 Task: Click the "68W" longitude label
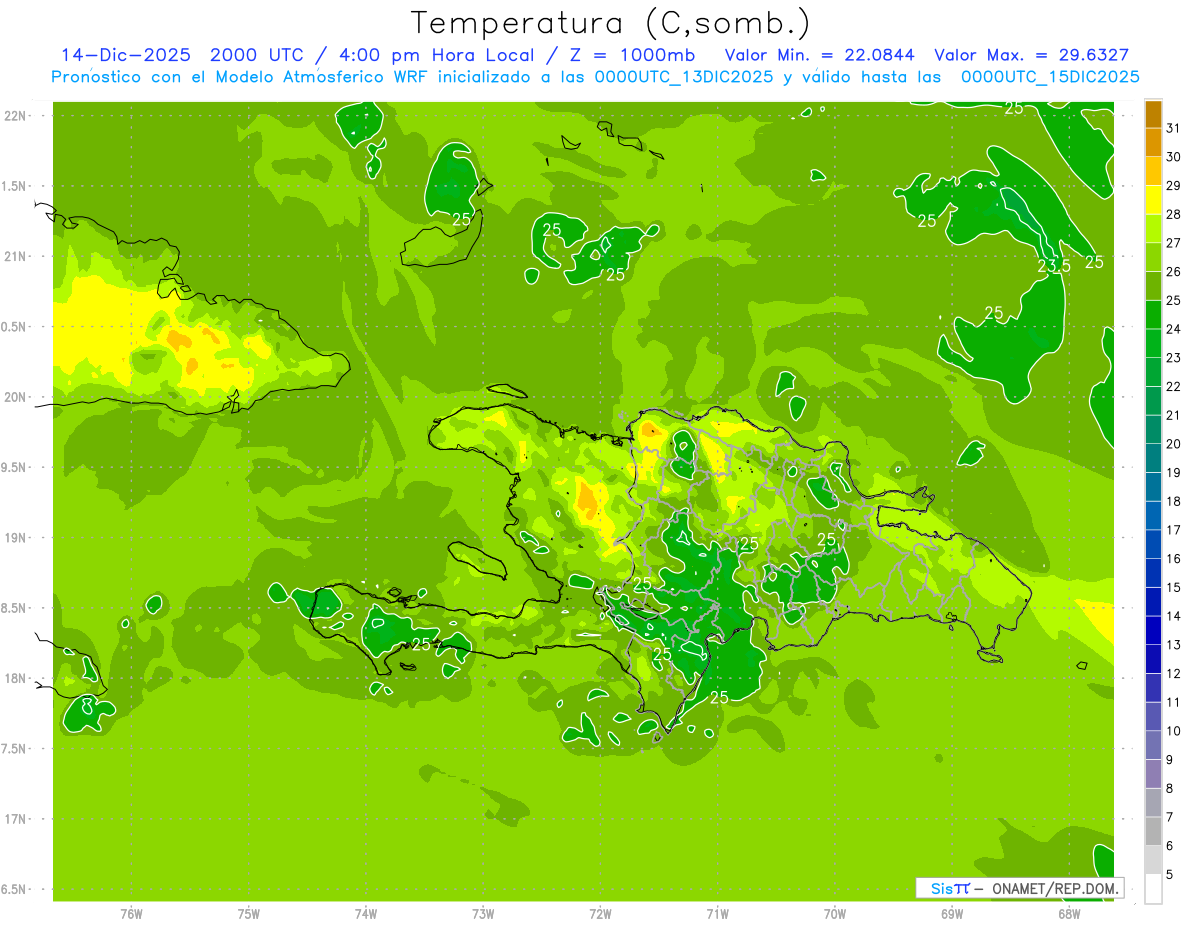point(1069,913)
